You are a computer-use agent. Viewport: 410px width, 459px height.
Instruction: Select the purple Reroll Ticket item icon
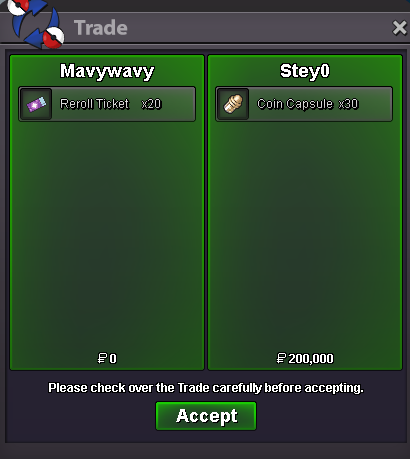(36, 104)
